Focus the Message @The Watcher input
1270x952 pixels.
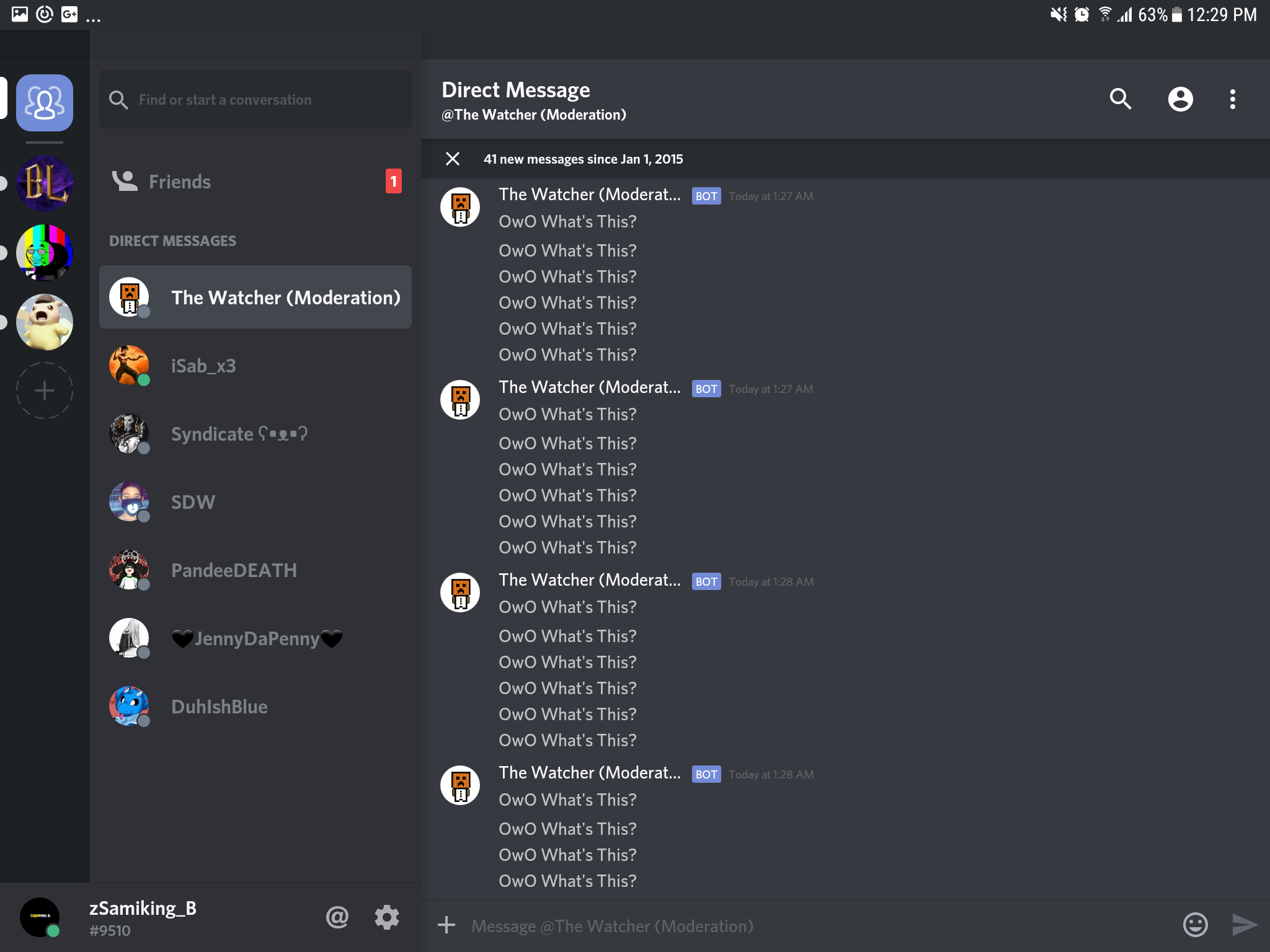point(819,926)
